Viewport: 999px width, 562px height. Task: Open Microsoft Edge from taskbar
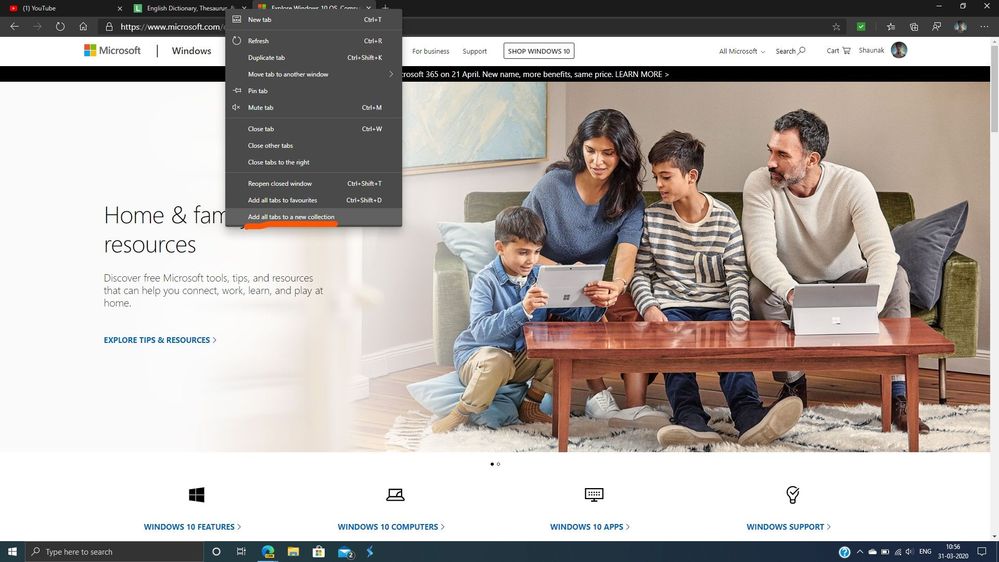pos(268,552)
